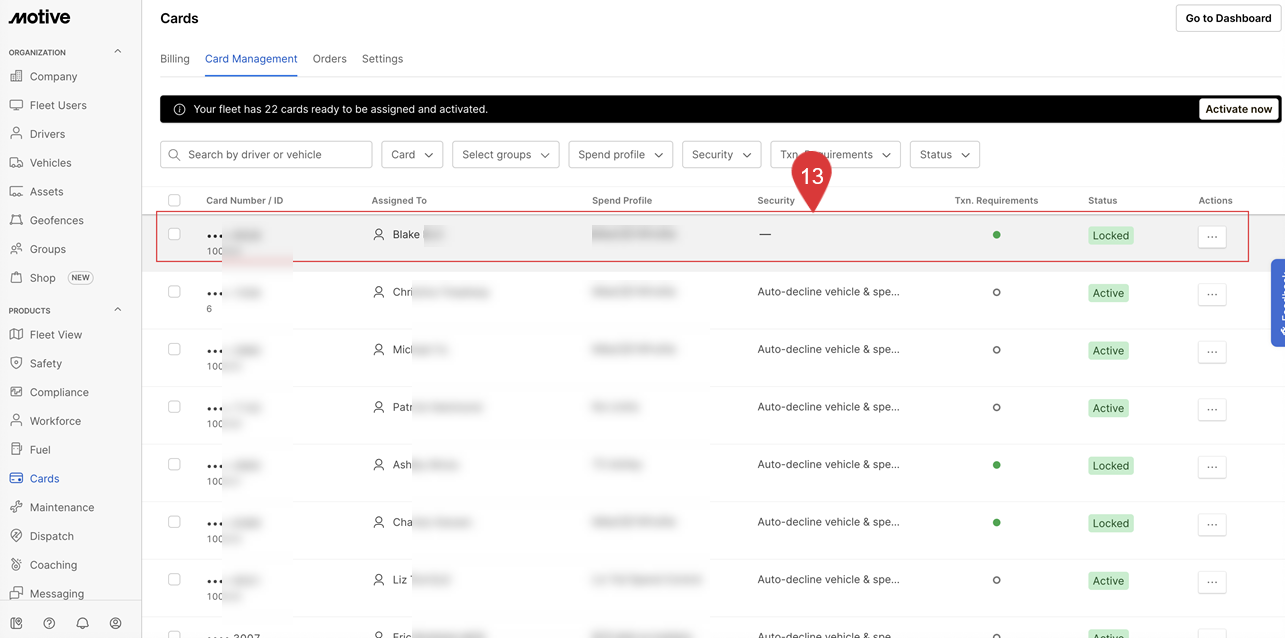This screenshot has width=1285, height=638.
Task: Tick the select-all checkbox in the table header
Action: [174, 200]
